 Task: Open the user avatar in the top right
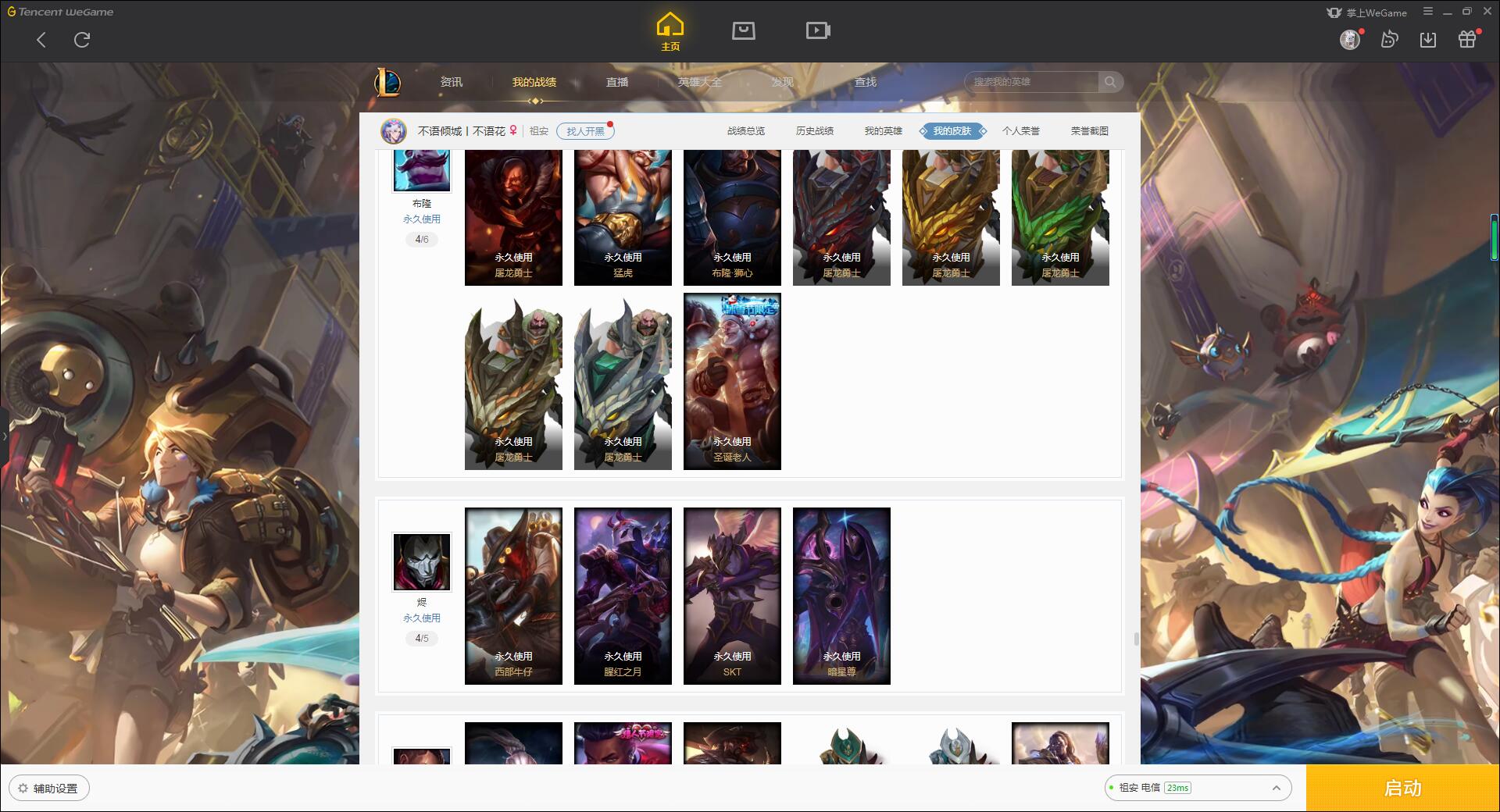tap(1350, 39)
